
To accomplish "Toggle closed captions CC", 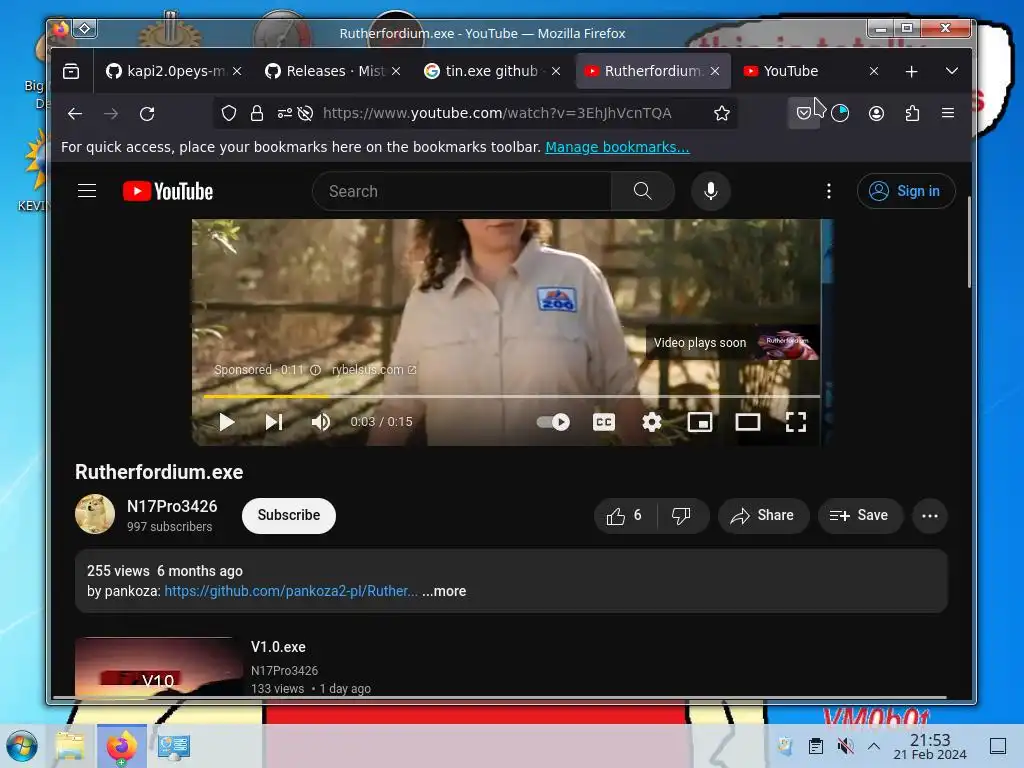I will pyautogui.click(x=603, y=422).
